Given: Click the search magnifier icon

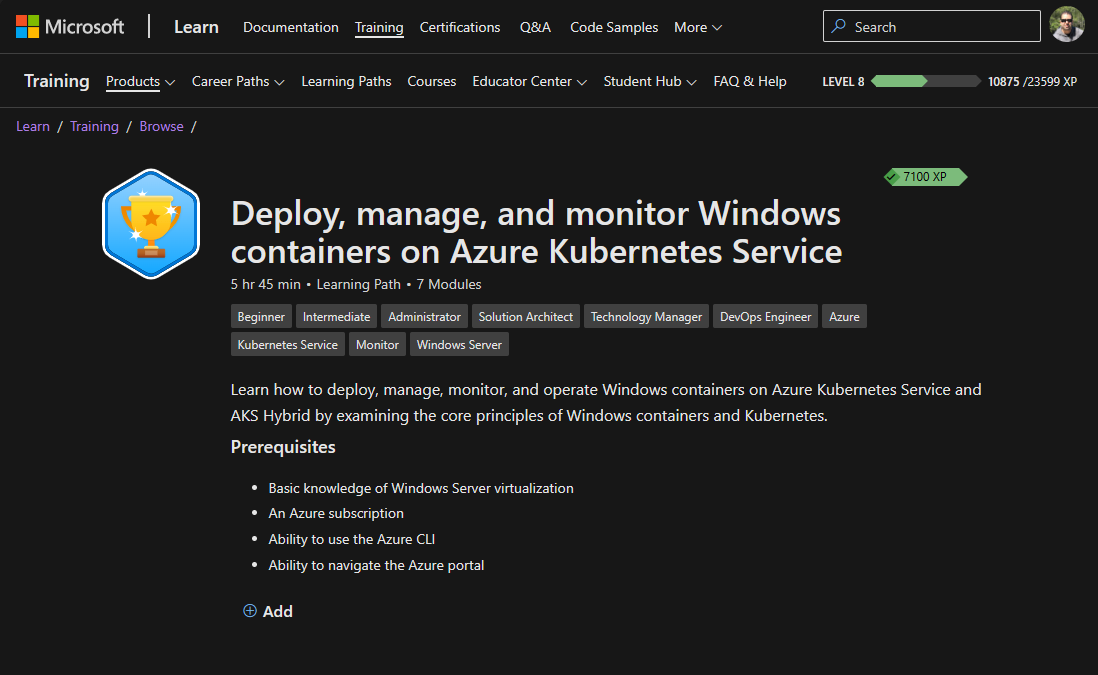Looking at the screenshot, I should 838,27.
